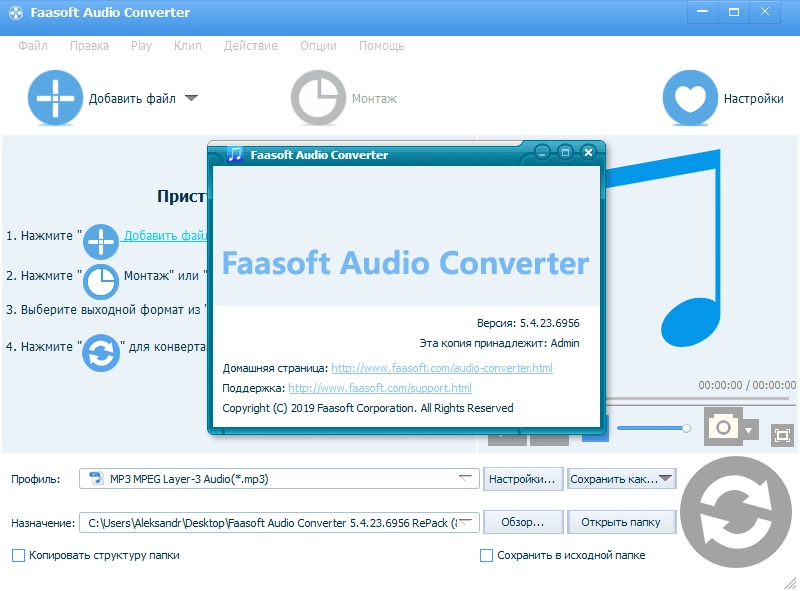Toggle fullscreen preview icon
The width and height of the screenshot is (800, 591).
(782, 435)
